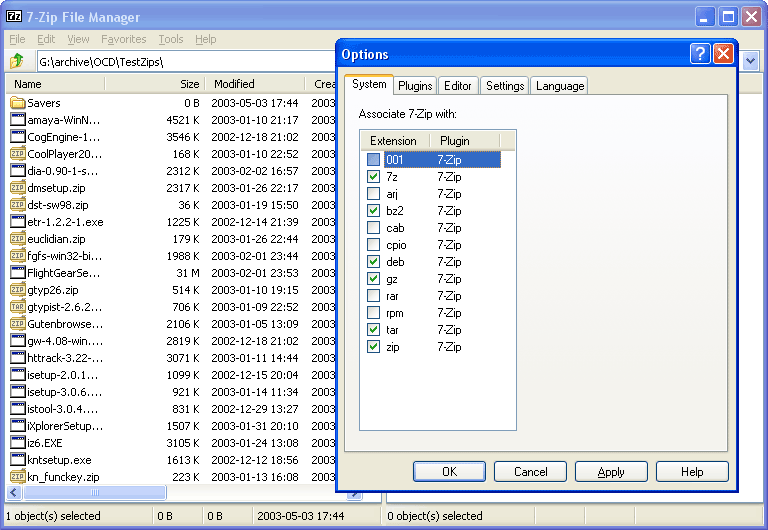768x530 pixels.
Task: Click the gtypist-2.6.2 TAR icon
Action: tap(18, 307)
